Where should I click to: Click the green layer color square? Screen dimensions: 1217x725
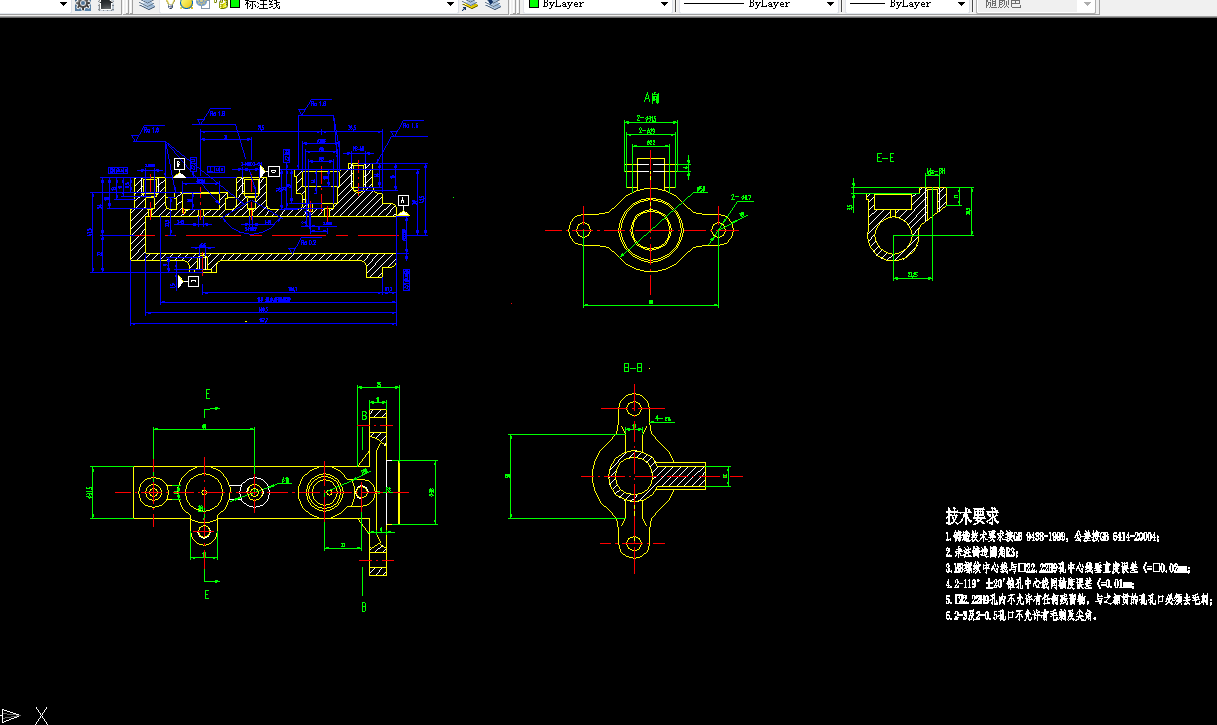pos(235,4)
